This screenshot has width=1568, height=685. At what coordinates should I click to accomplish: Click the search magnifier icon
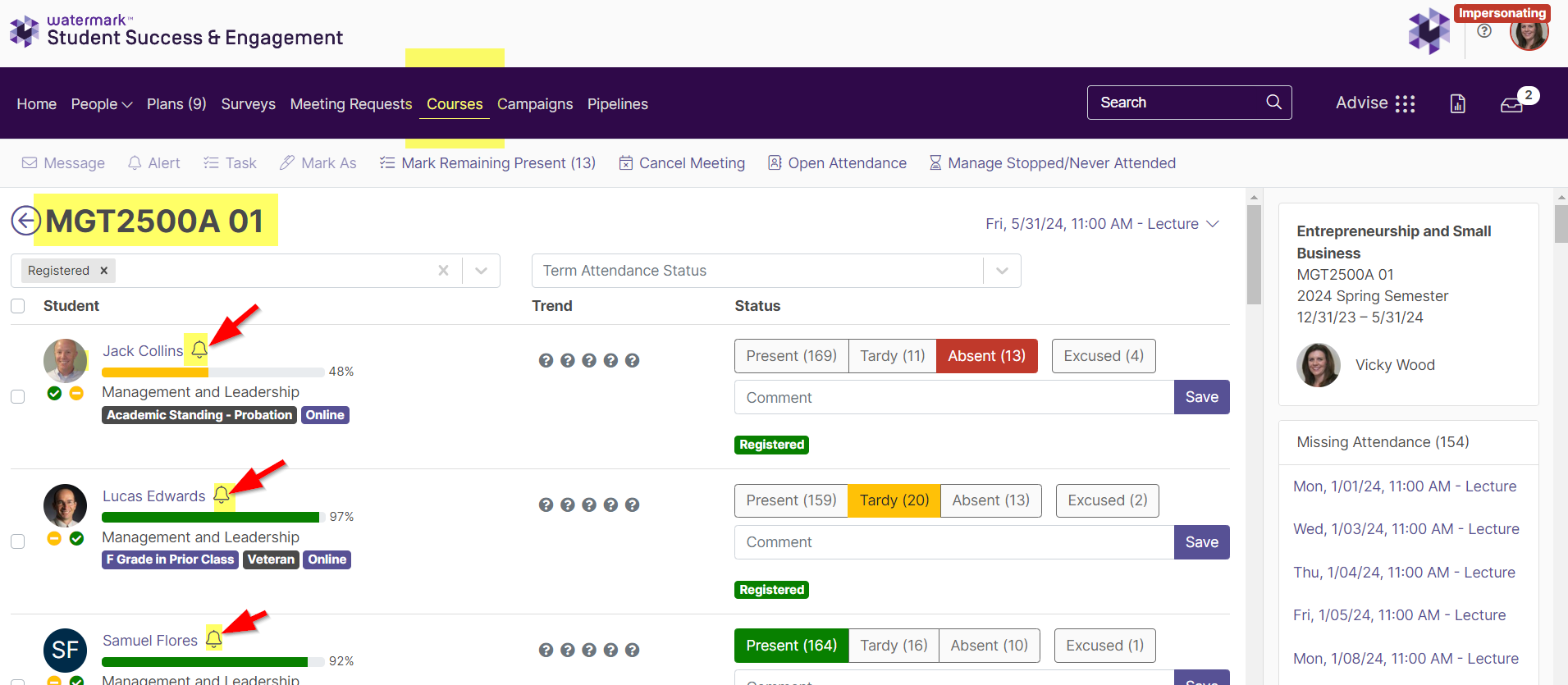click(1273, 102)
